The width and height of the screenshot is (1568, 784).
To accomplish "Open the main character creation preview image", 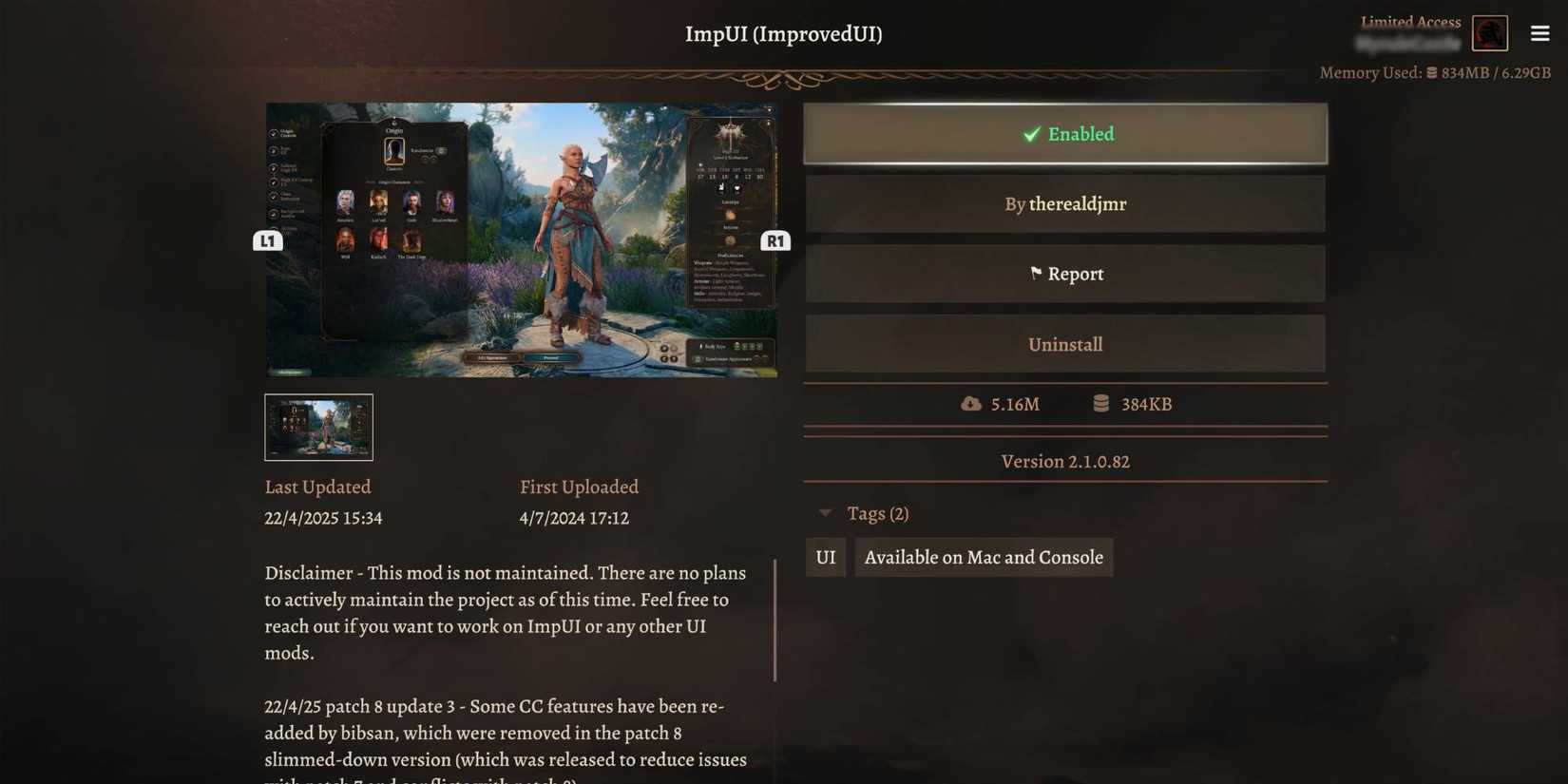I will [x=521, y=239].
